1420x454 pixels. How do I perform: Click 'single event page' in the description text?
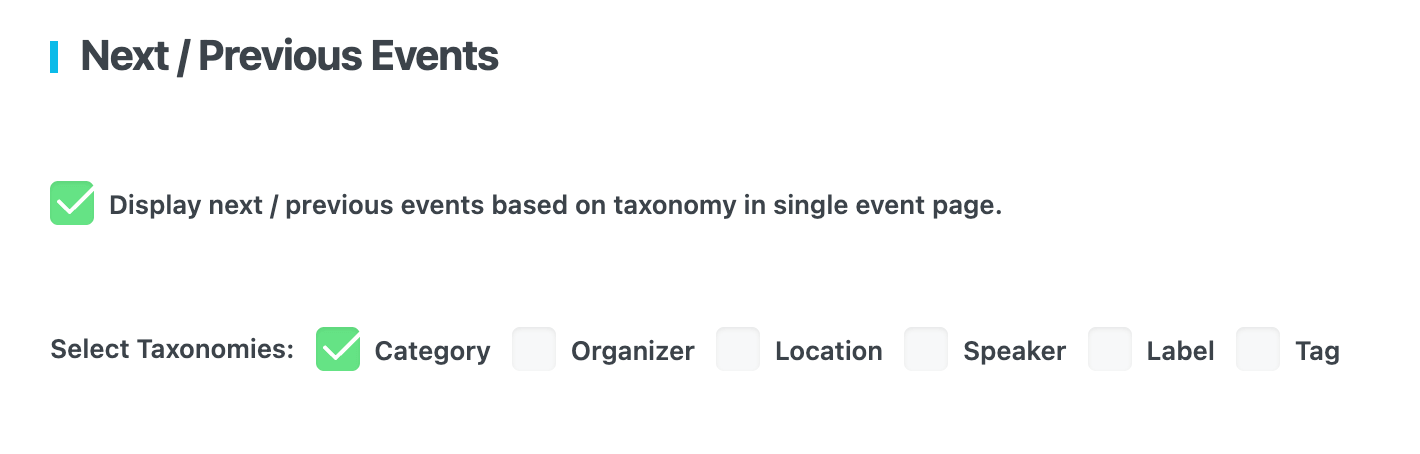click(x=883, y=206)
